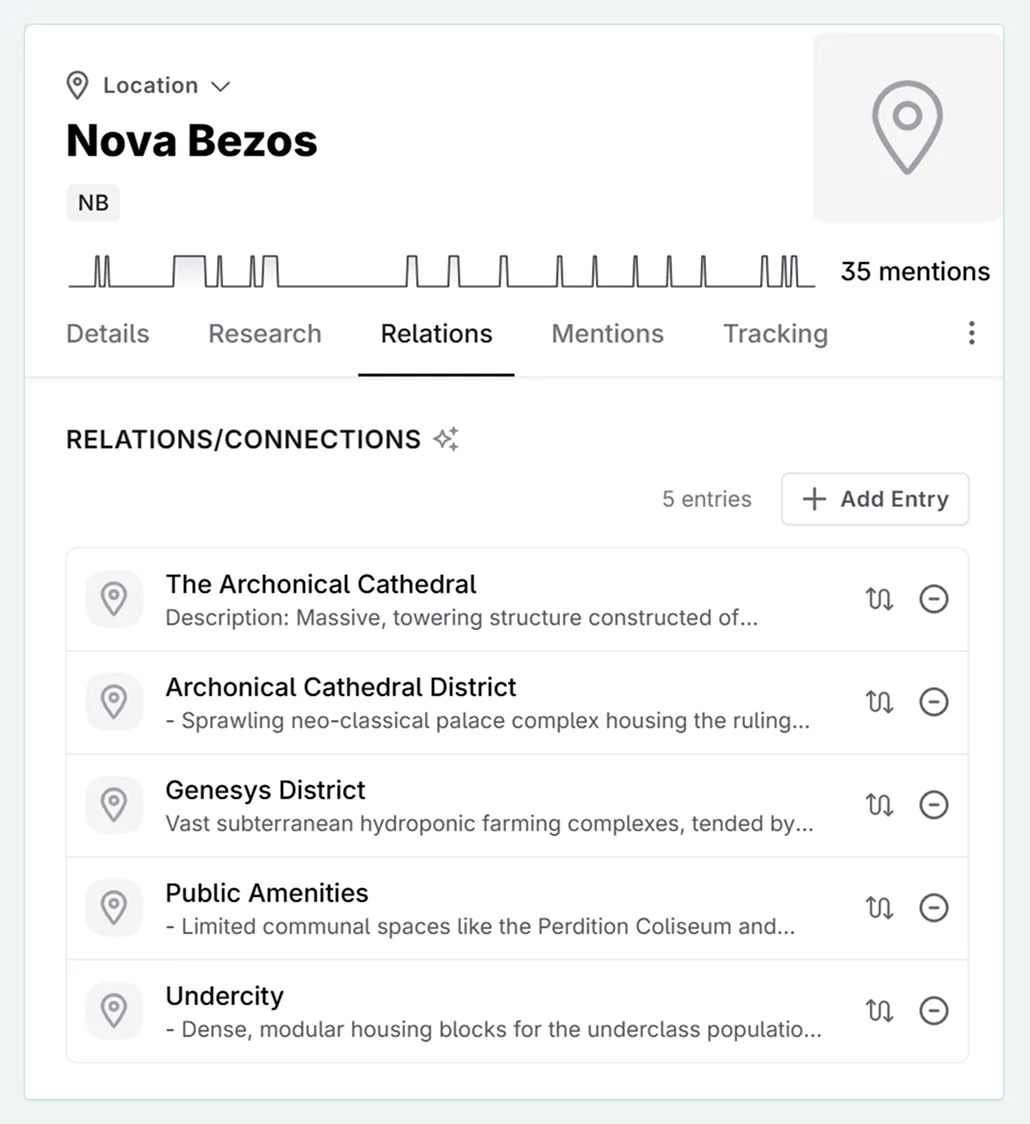Image resolution: width=1030 pixels, height=1124 pixels.
Task: Open the Public Amenities entry
Action: point(267,893)
